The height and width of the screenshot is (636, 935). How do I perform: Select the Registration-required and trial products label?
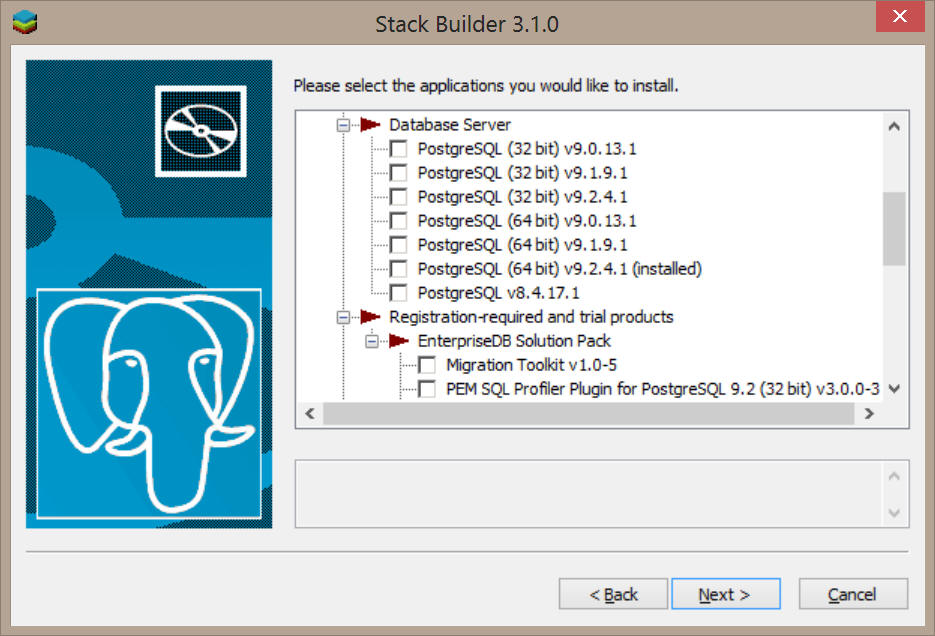(x=531, y=317)
